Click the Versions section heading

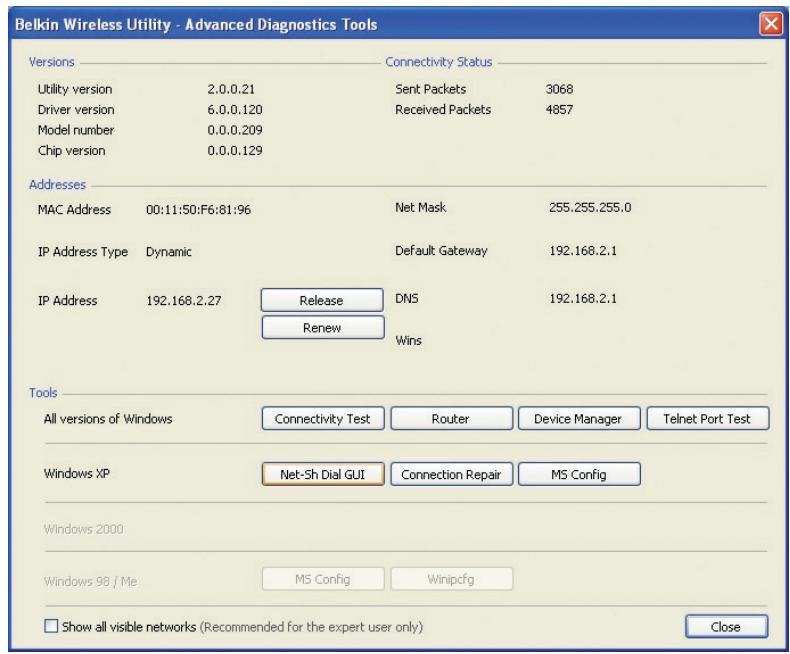[51, 62]
